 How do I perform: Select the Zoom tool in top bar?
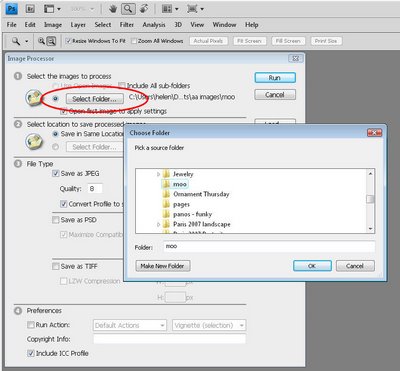pyautogui.click(x=128, y=9)
